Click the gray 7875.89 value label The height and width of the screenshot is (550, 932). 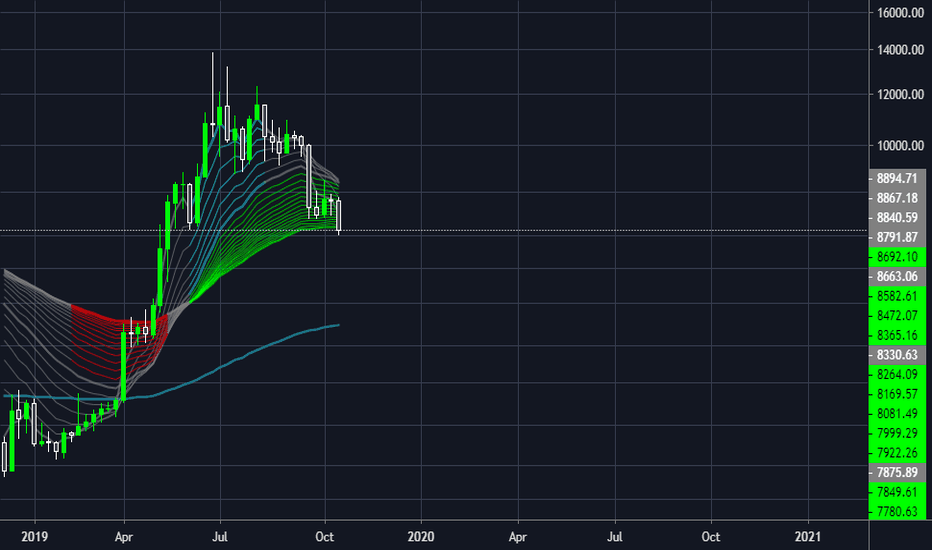pyautogui.click(x=897, y=473)
